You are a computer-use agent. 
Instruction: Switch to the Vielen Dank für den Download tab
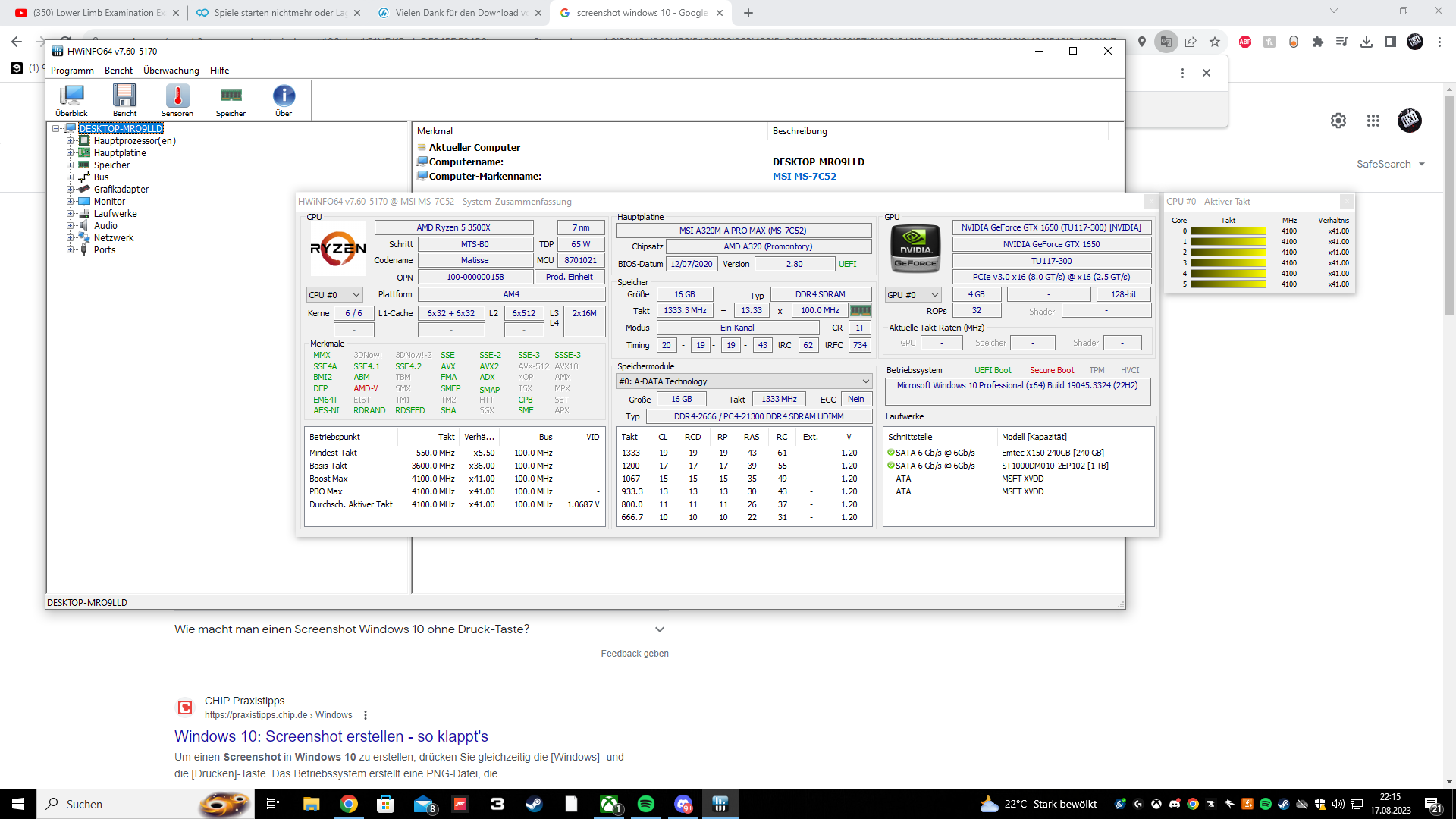pyautogui.click(x=460, y=13)
